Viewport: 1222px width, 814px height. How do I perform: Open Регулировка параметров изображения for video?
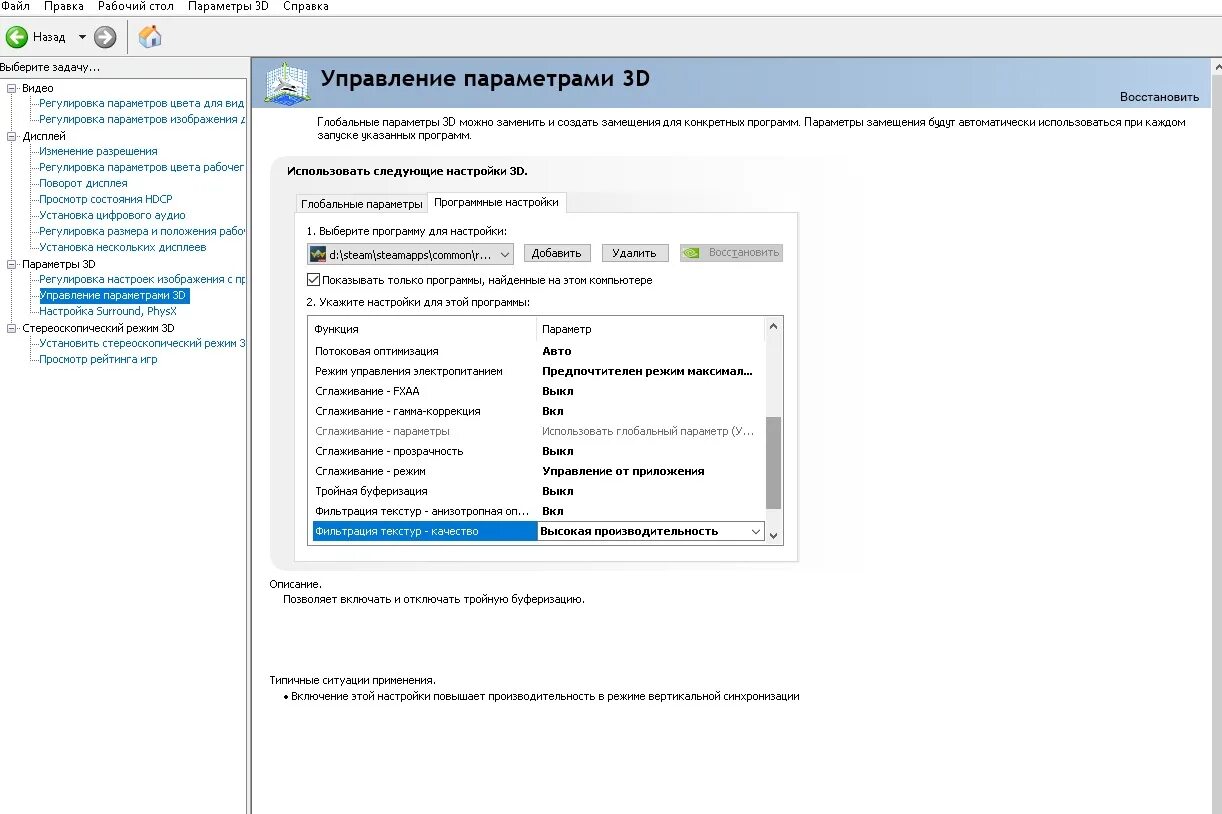142,119
